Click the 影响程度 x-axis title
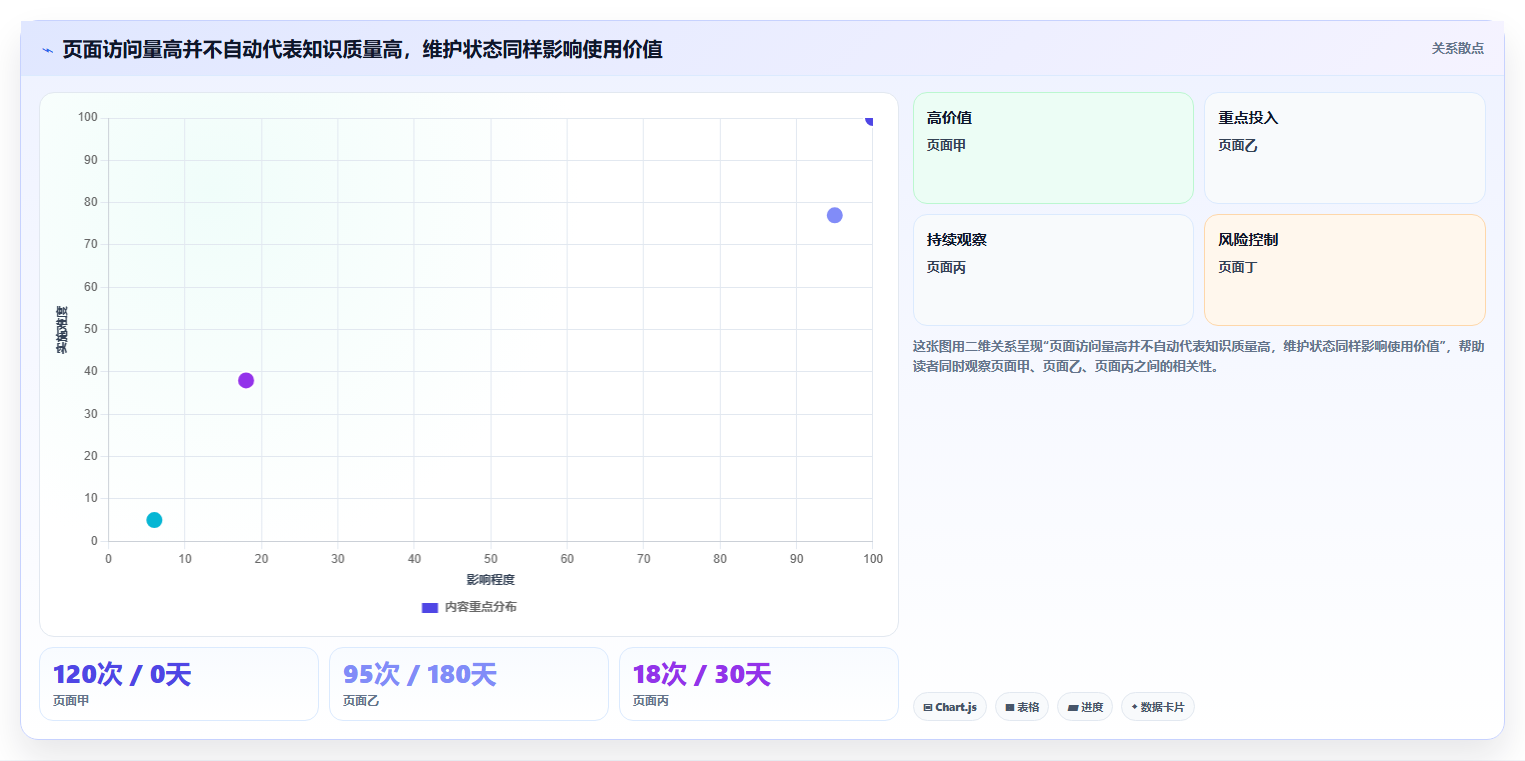Viewport: 1525px width, 761px height. [490, 580]
